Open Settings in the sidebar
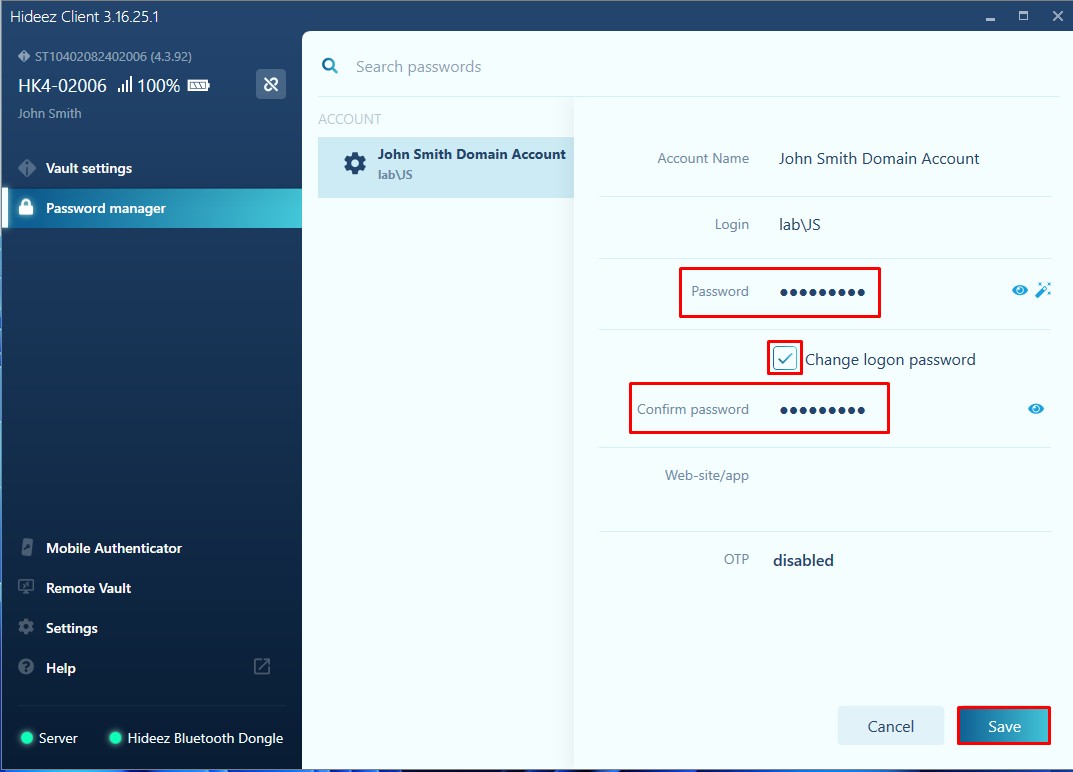The image size is (1073, 772). click(x=71, y=628)
